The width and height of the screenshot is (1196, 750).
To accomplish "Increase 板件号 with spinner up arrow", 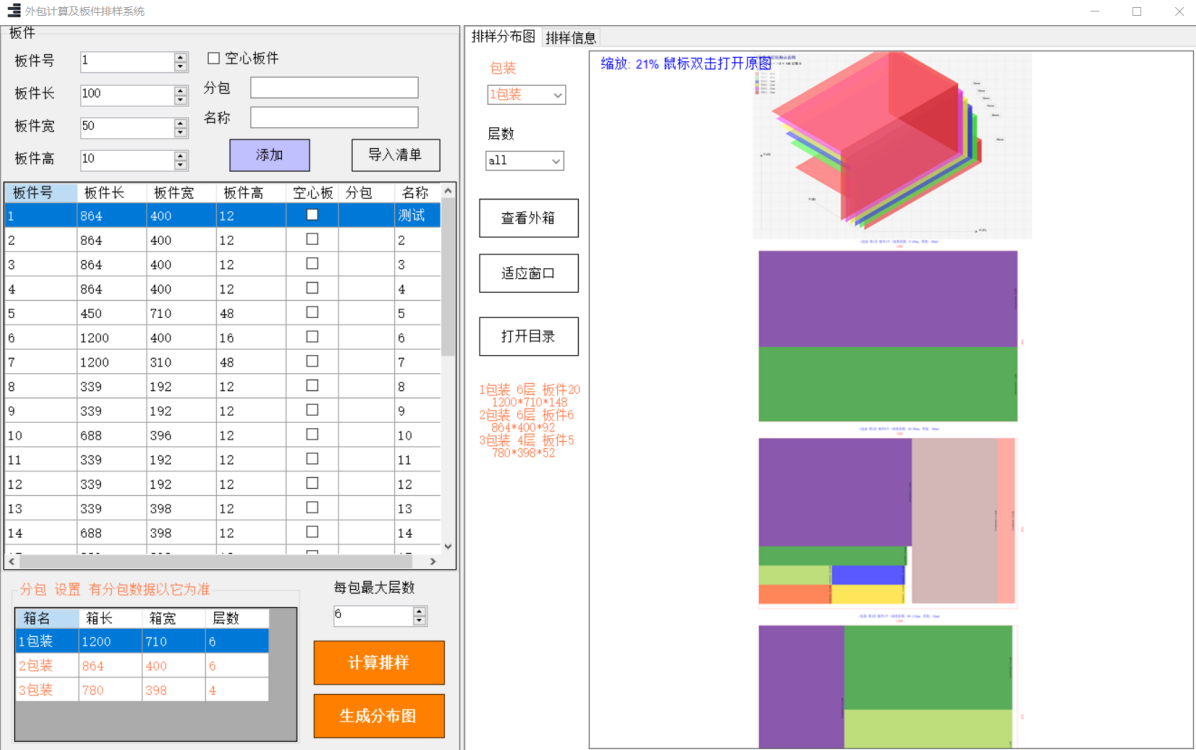I will coord(181,57).
